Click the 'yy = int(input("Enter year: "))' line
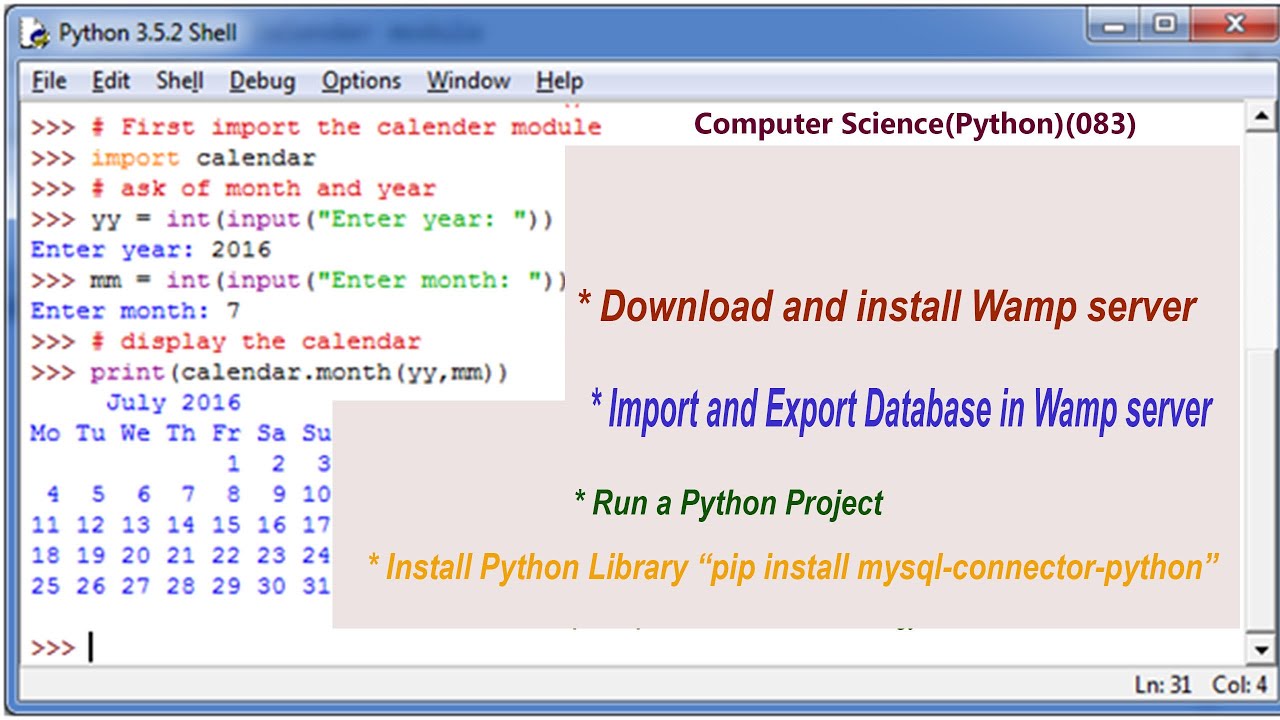Viewport: 1280px width, 720px height. 321,219
